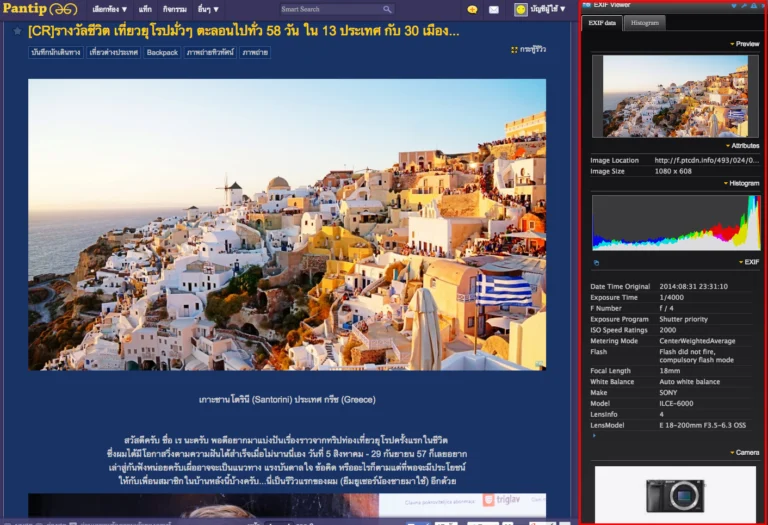Open the yellow chat bubble notification icon

click(x=472, y=9)
